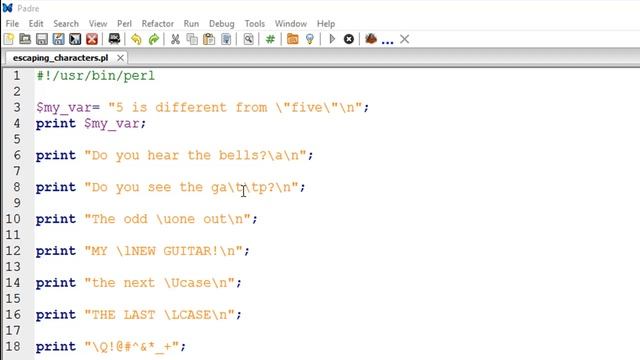Click $my_var= on line 3

pos(68,107)
